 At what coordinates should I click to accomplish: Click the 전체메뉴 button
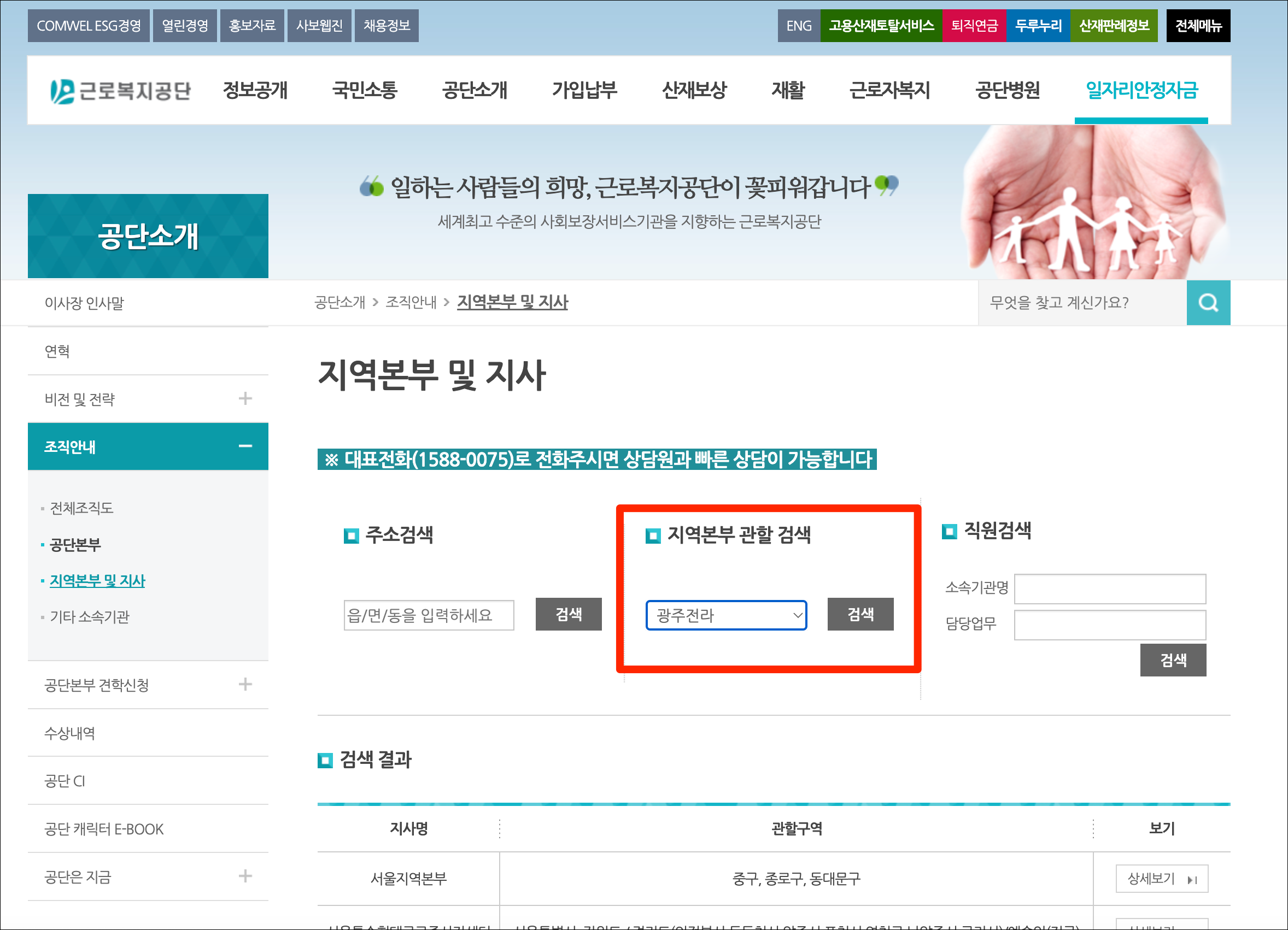[x=1198, y=26]
